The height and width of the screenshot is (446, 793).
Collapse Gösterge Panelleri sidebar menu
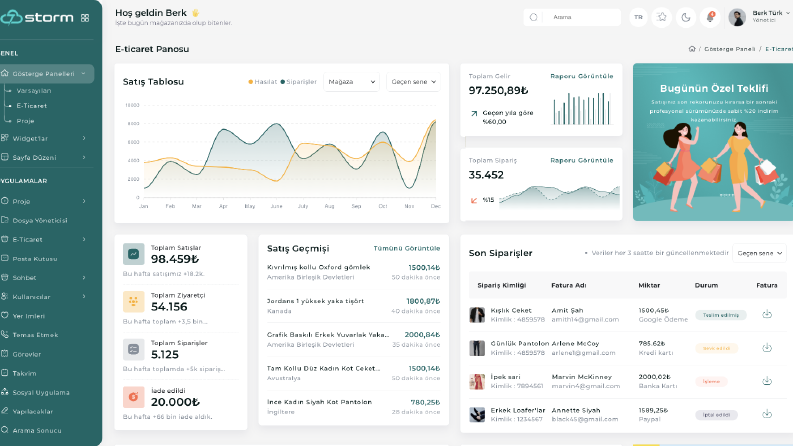[47, 74]
